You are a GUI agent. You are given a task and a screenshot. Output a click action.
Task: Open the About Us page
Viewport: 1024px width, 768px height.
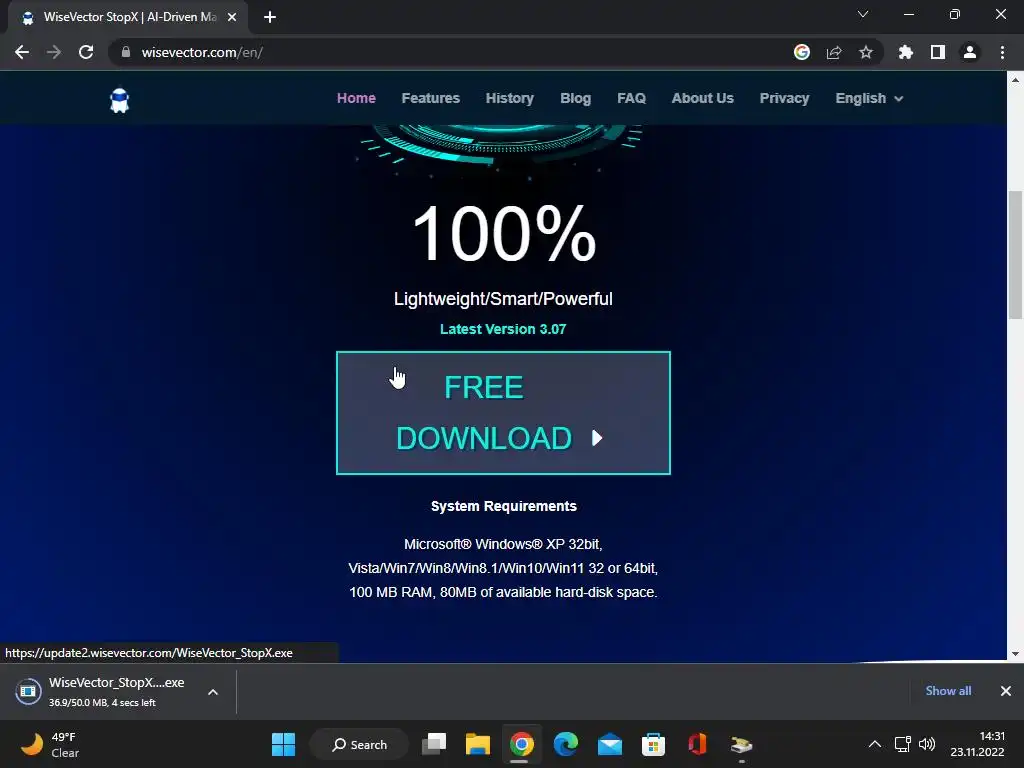[703, 99]
